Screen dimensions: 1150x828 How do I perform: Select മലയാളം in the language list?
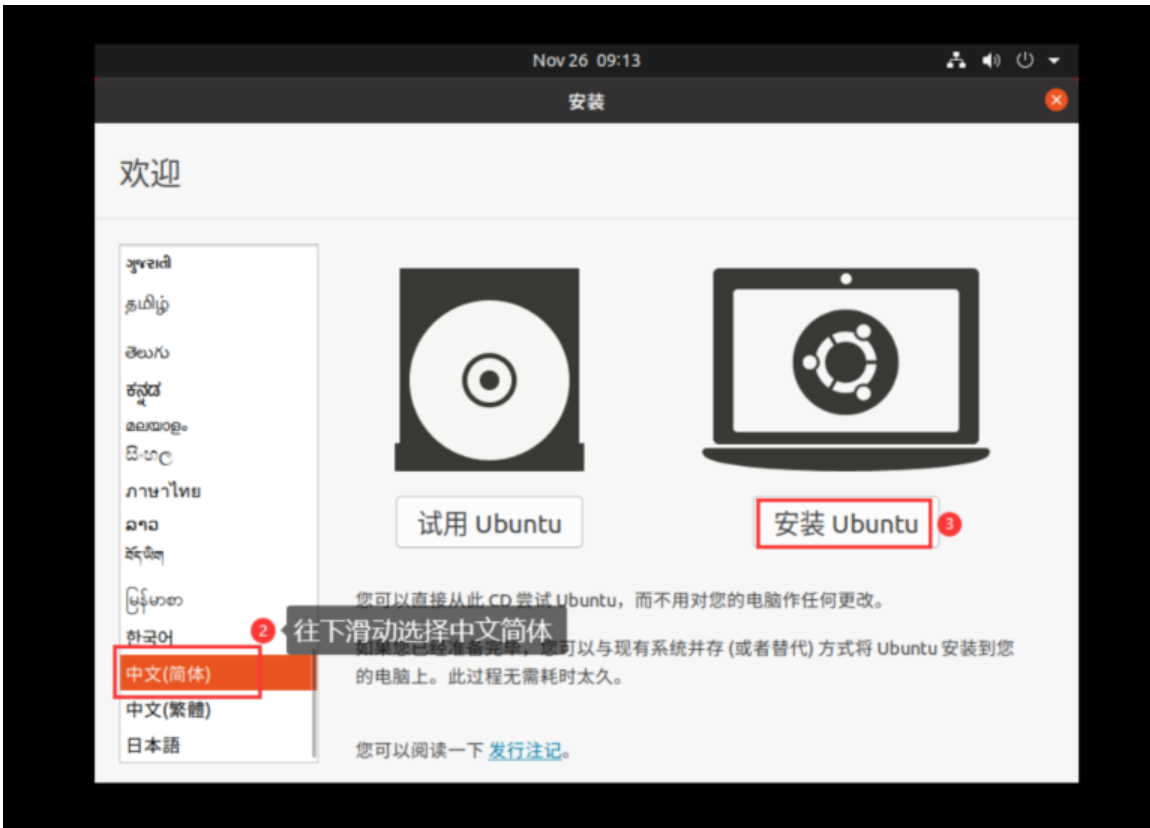point(218,425)
